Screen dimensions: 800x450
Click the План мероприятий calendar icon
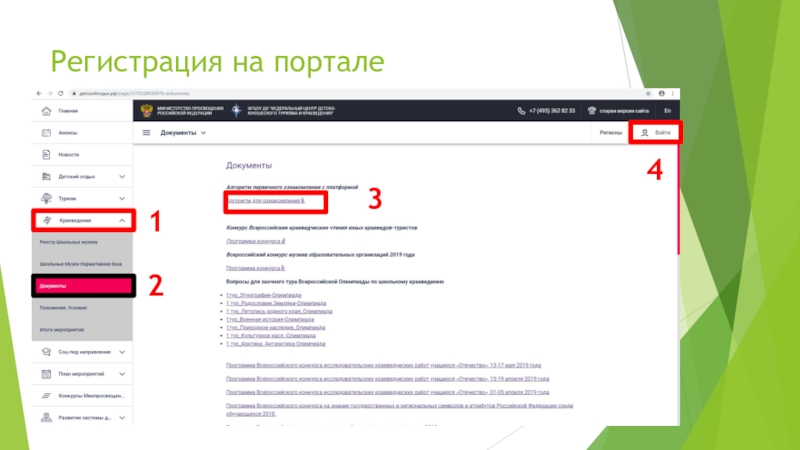tap(46, 374)
